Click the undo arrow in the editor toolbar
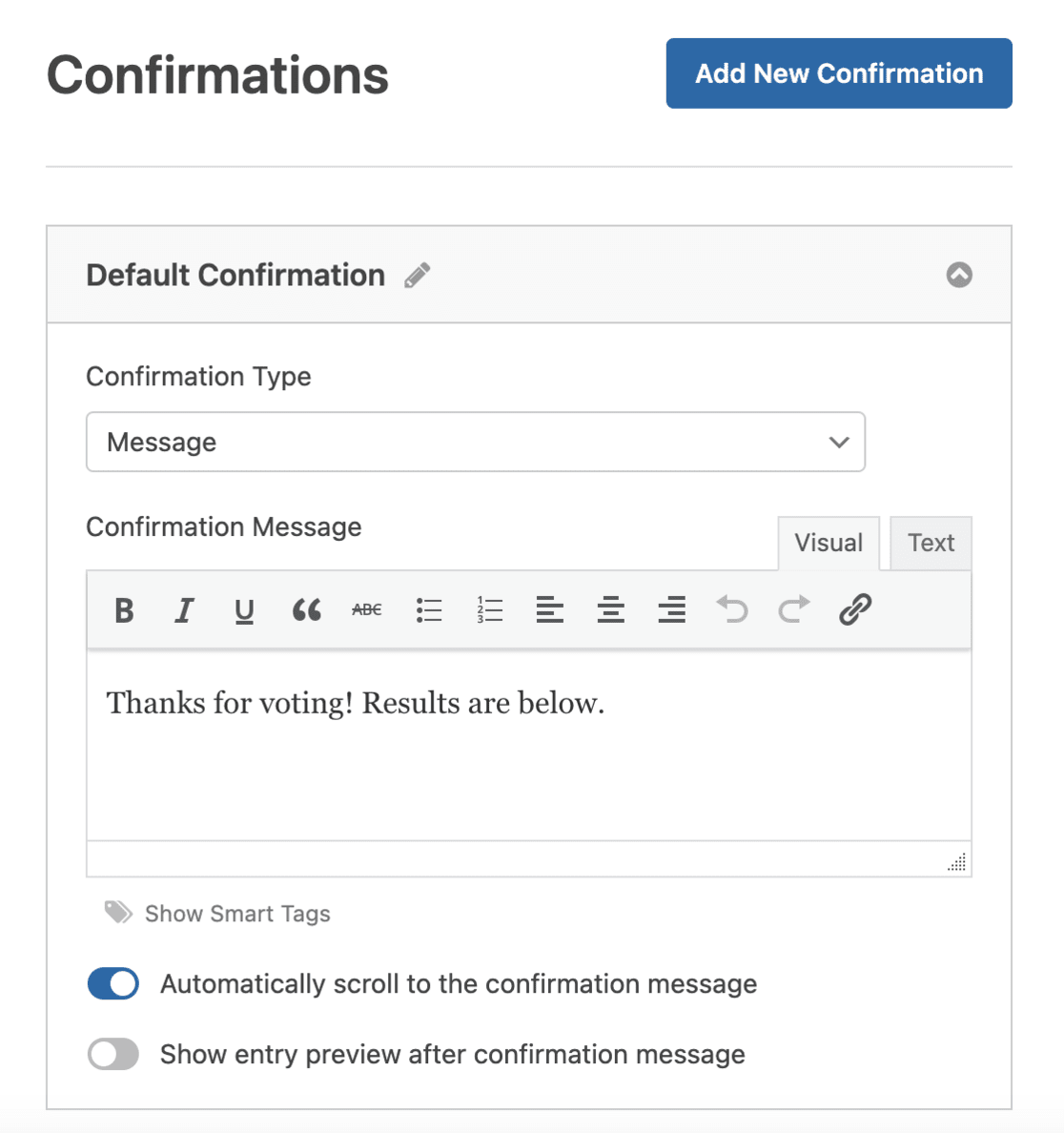This screenshot has width=1064, height=1133. pos(732,610)
